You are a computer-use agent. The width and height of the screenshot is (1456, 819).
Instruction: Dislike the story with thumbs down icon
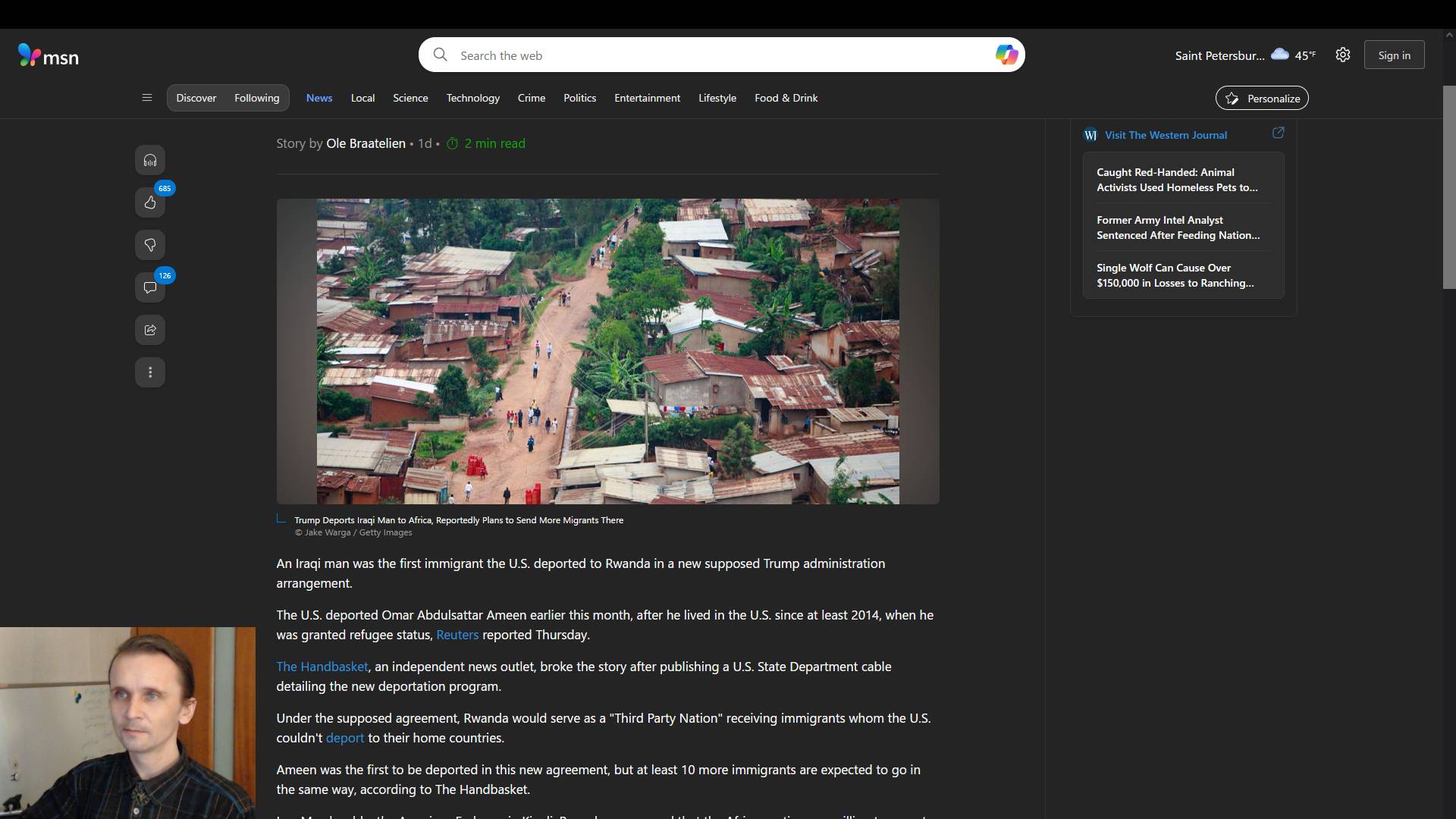click(150, 245)
